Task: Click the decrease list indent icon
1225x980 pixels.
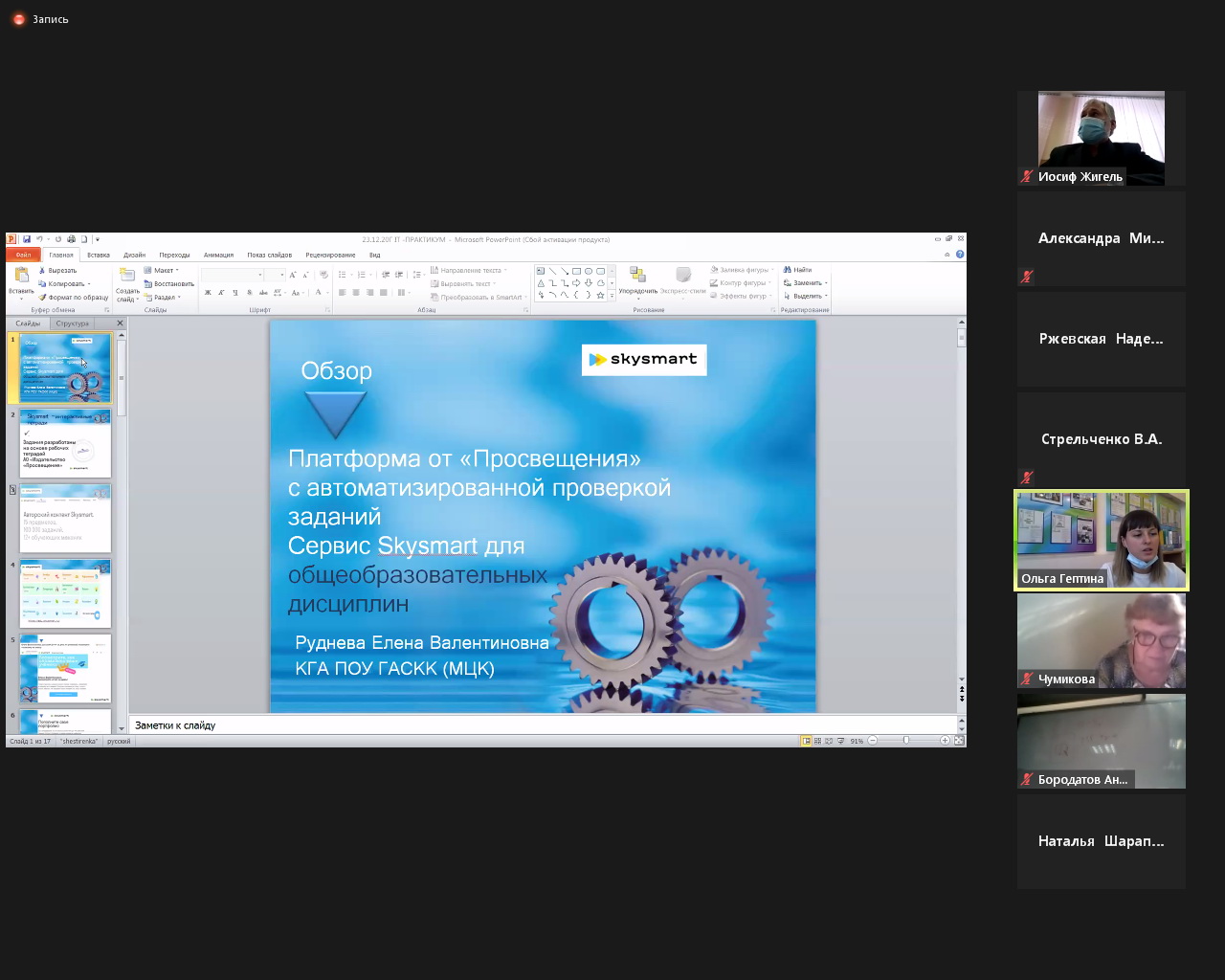Action: coord(385,275)
